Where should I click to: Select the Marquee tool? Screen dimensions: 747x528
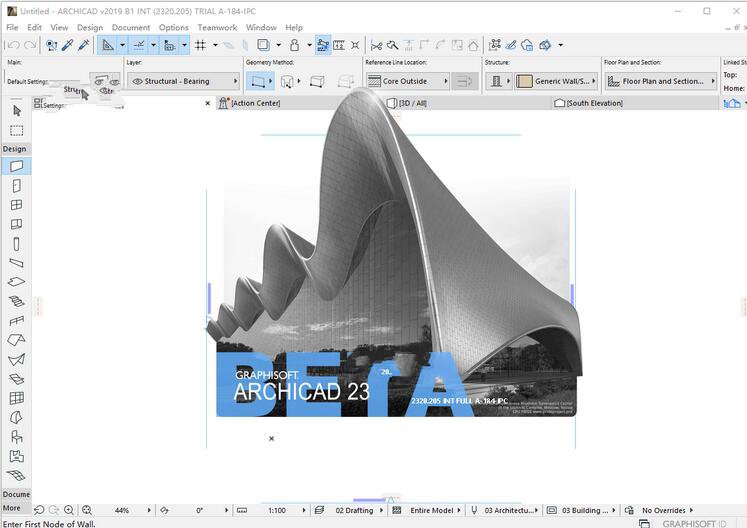point(17,131)
